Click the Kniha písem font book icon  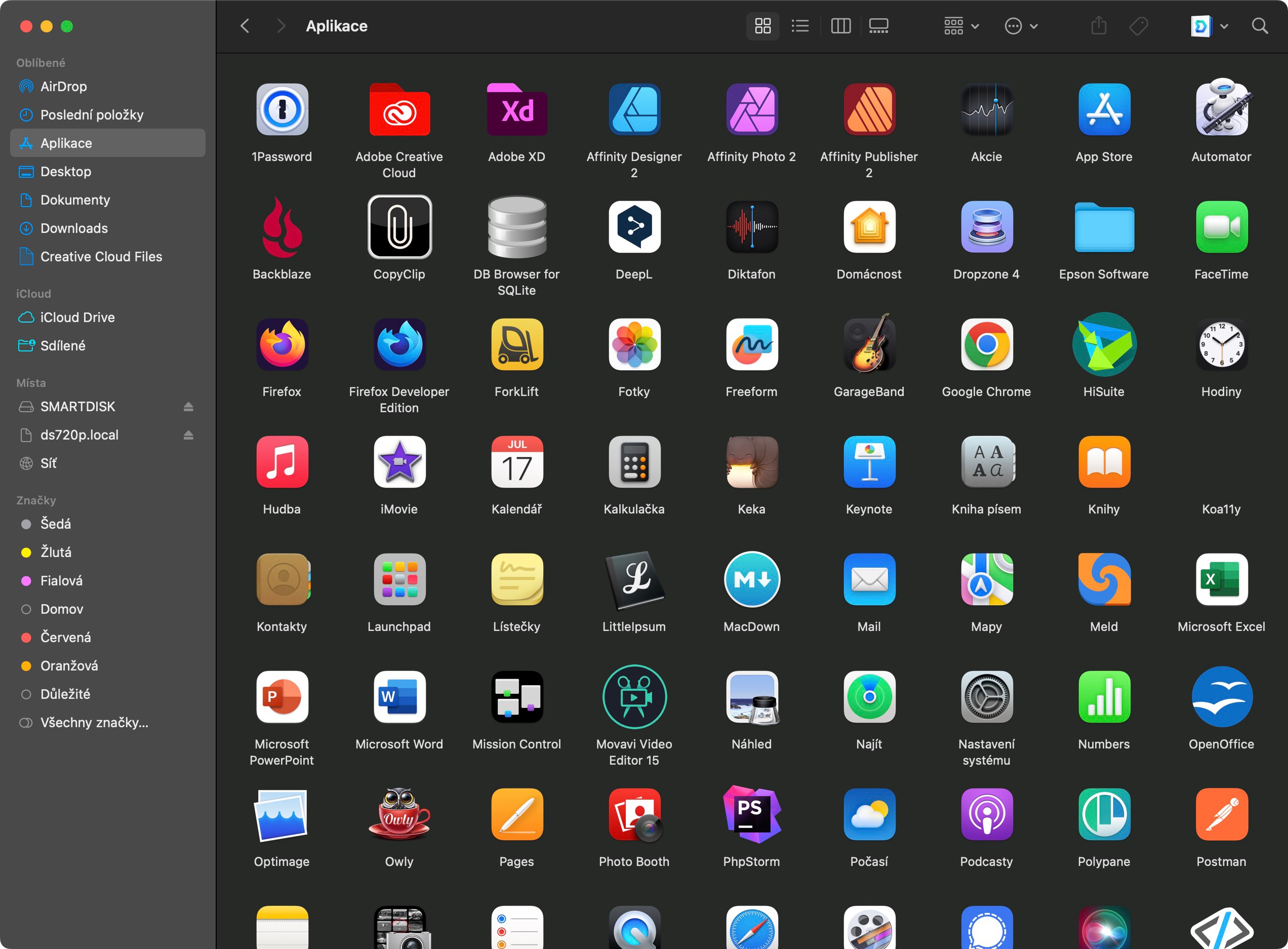tap(987, 462)
